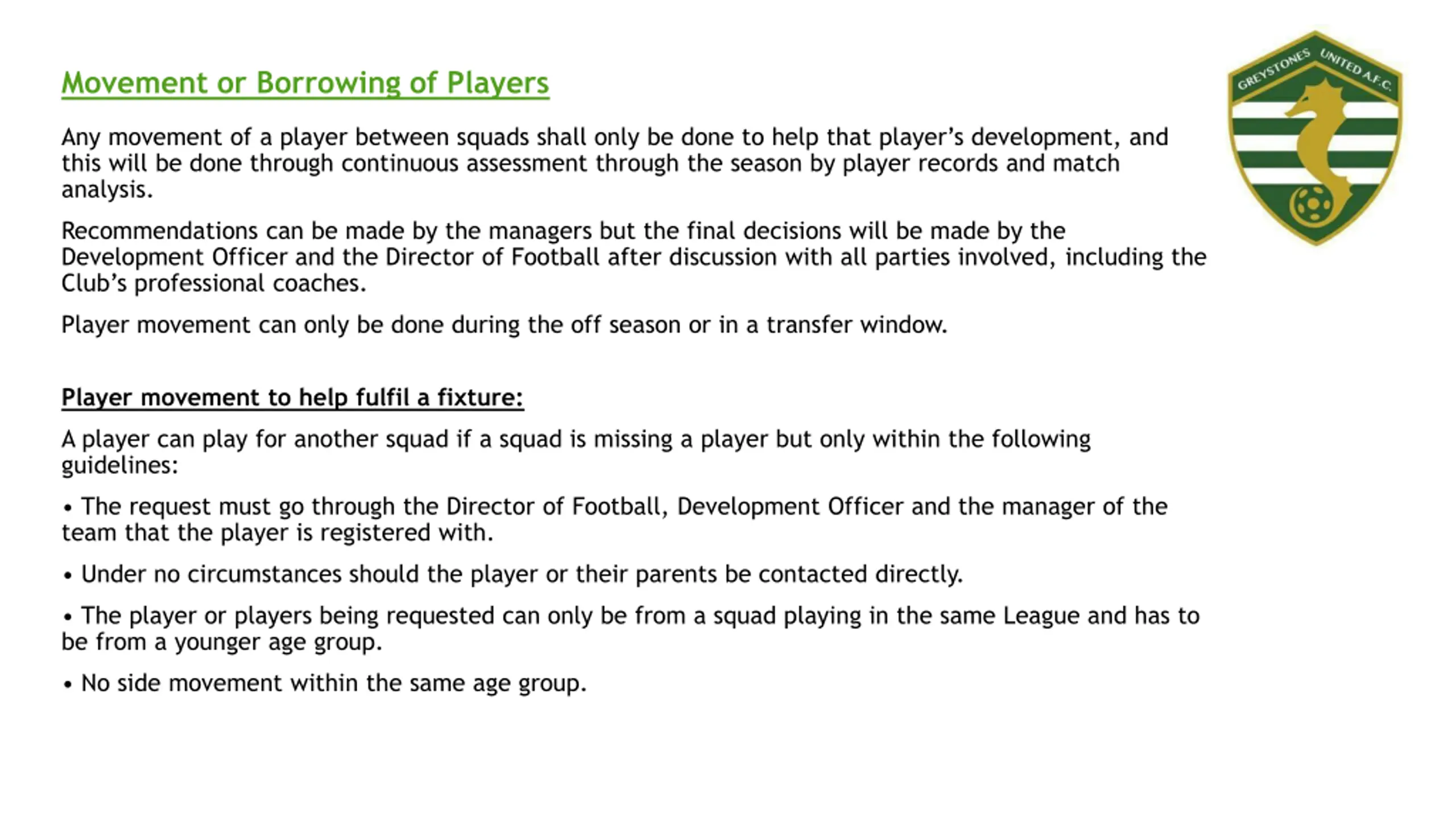This screenshot has width=1456, height=819.
Task: Click the paragraph starting 'Any movement of a player'
Action: point(615,163)
